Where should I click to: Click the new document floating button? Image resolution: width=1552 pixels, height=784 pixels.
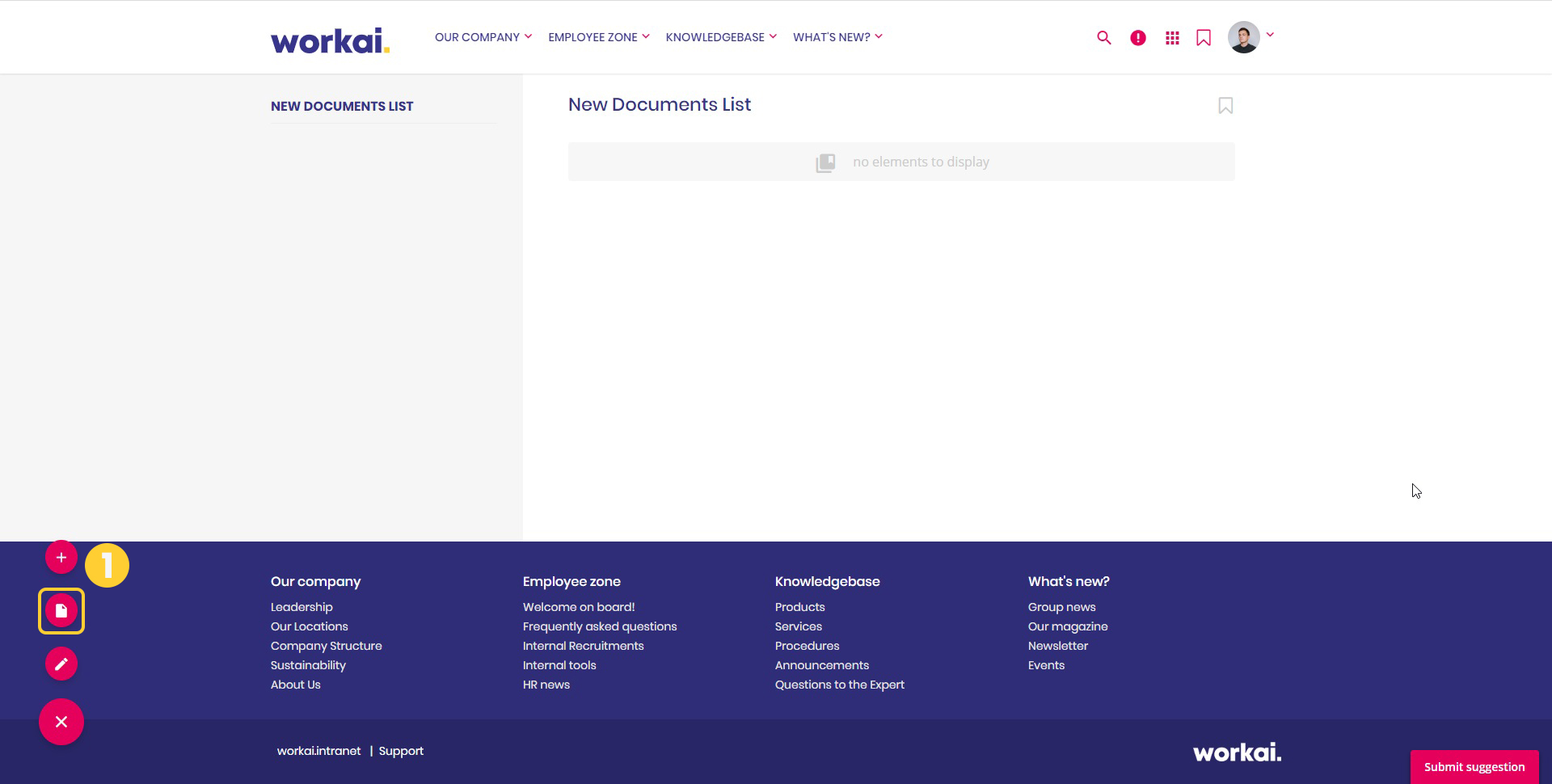tap(61, 611)
